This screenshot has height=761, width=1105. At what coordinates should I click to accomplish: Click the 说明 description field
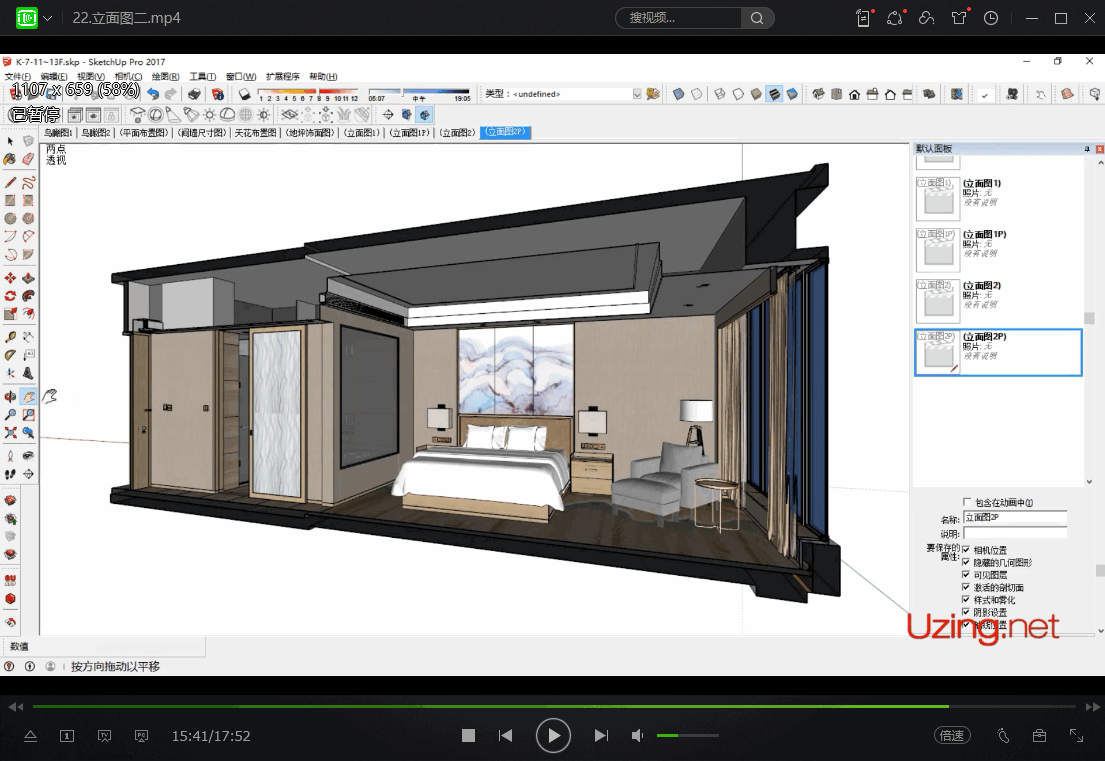(1015, 533)
